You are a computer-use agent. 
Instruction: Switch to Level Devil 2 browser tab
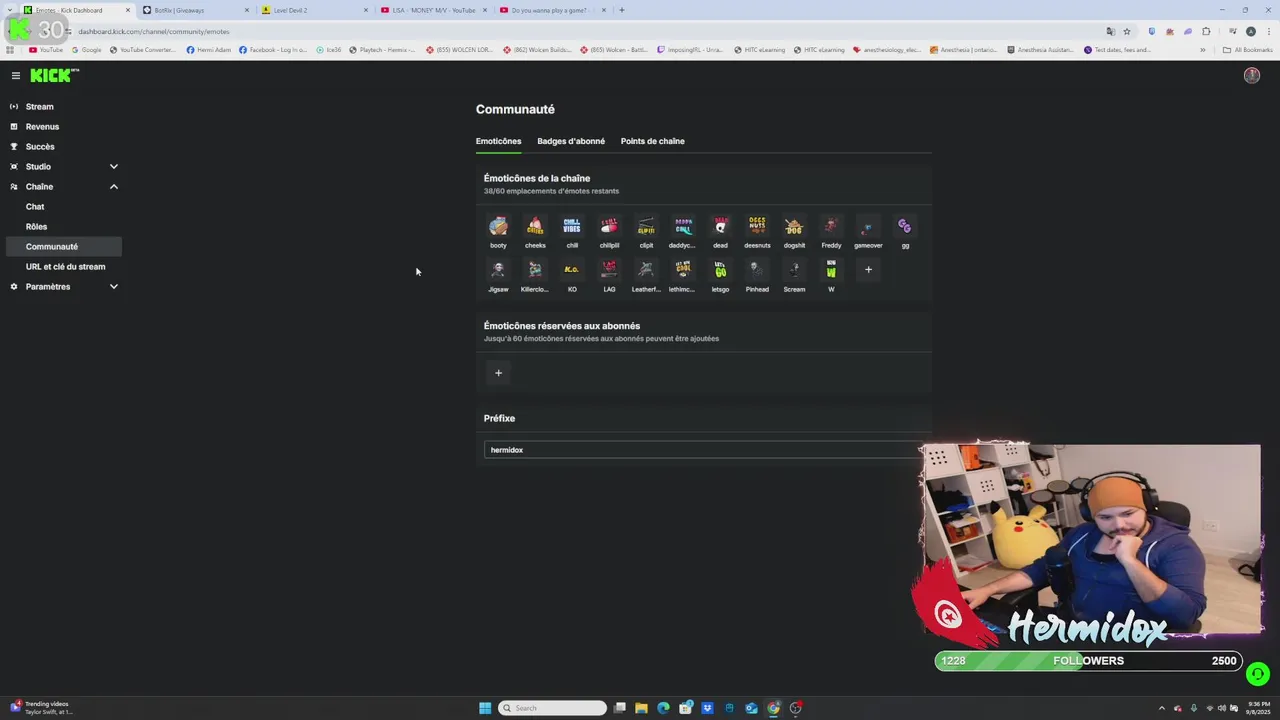(x=314, y=10)
